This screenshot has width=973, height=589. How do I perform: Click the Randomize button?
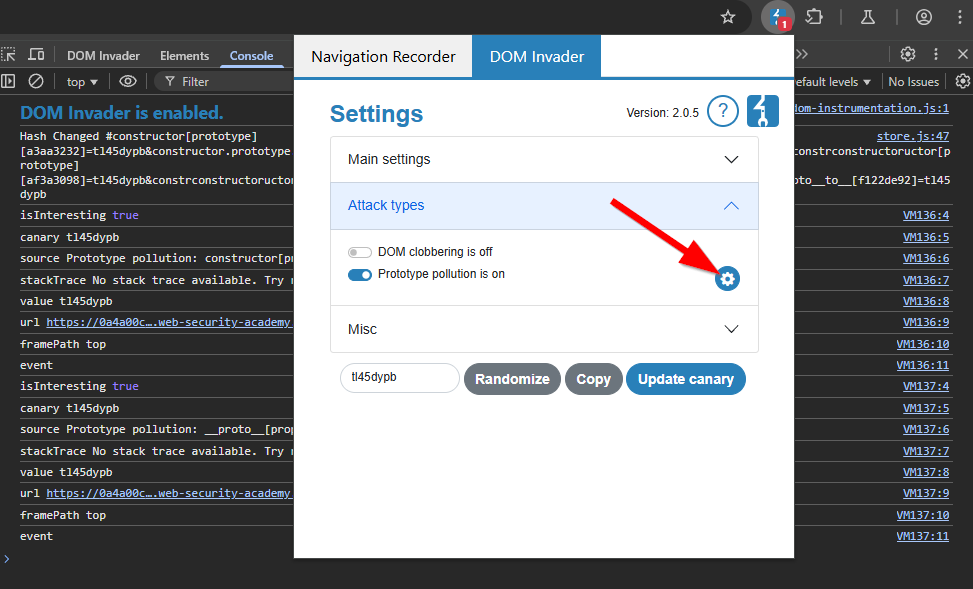click(512, 379)
